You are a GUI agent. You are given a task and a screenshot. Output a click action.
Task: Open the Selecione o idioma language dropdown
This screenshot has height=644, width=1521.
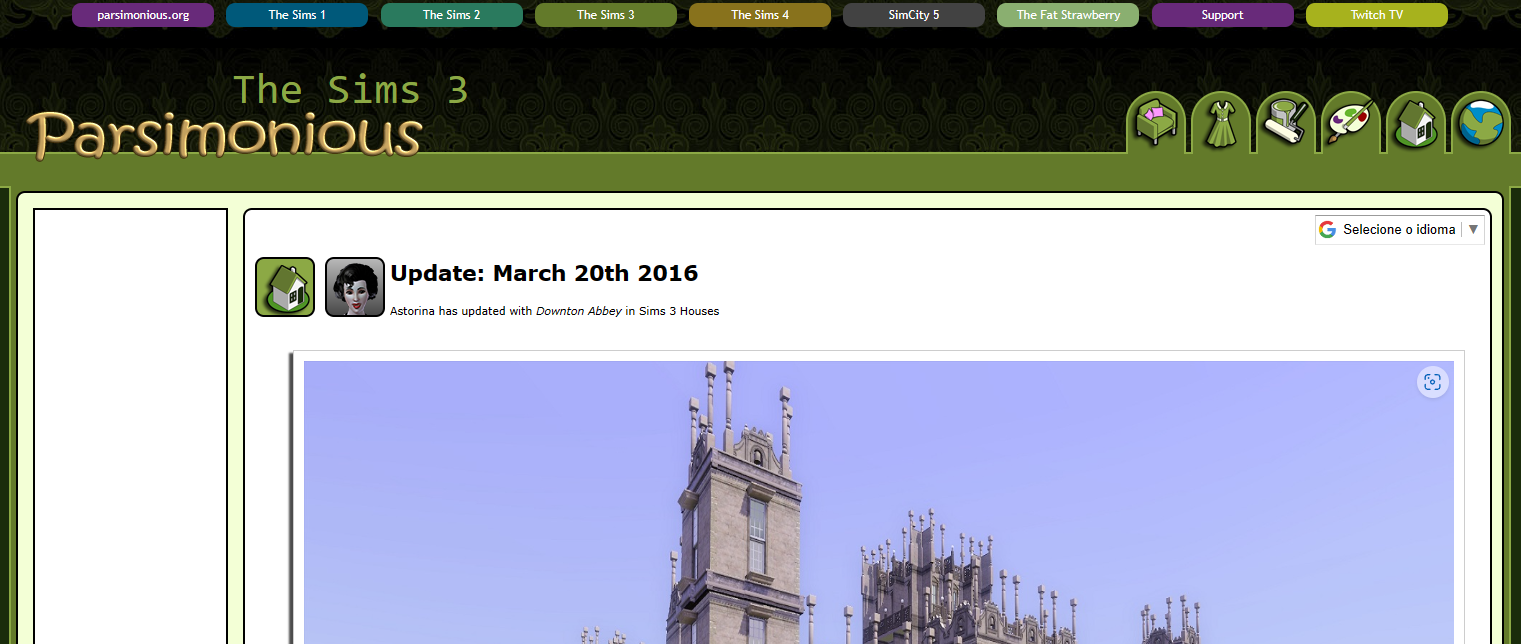(1400, 229)
